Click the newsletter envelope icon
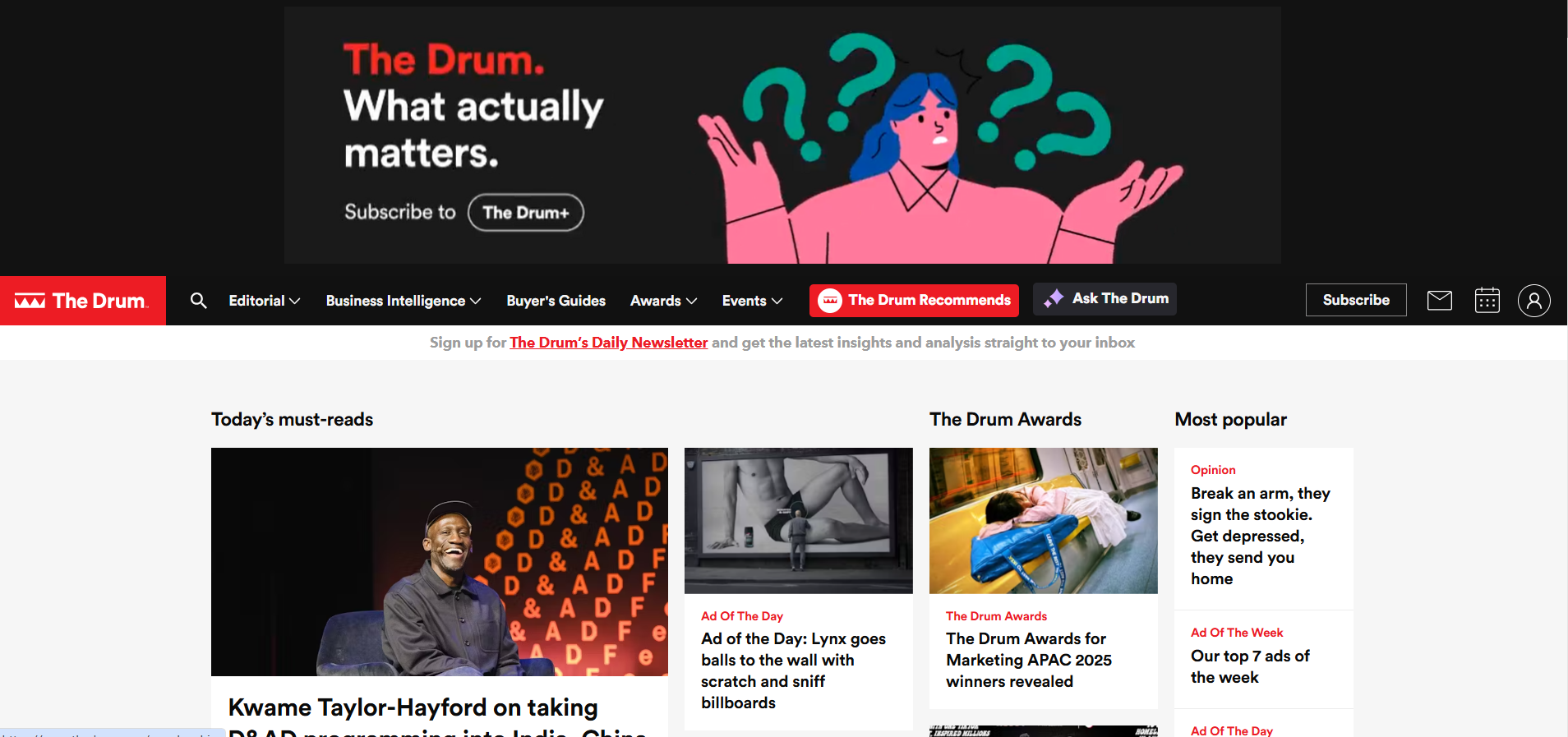 [1439, 301]
